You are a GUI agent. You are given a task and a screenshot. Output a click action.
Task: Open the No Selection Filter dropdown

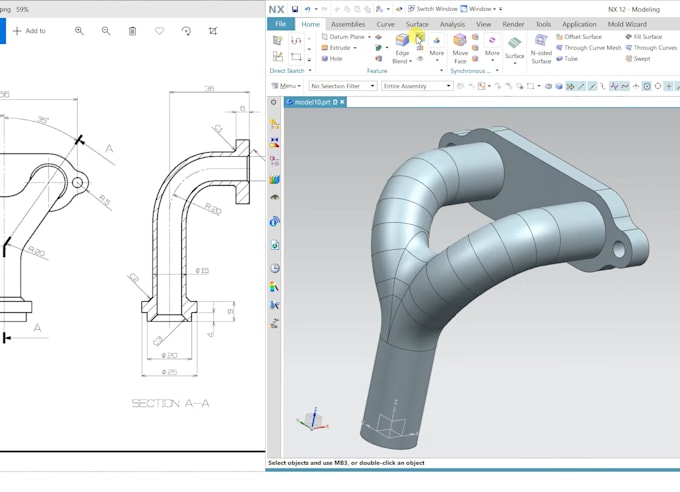click(x=343, y=86)
